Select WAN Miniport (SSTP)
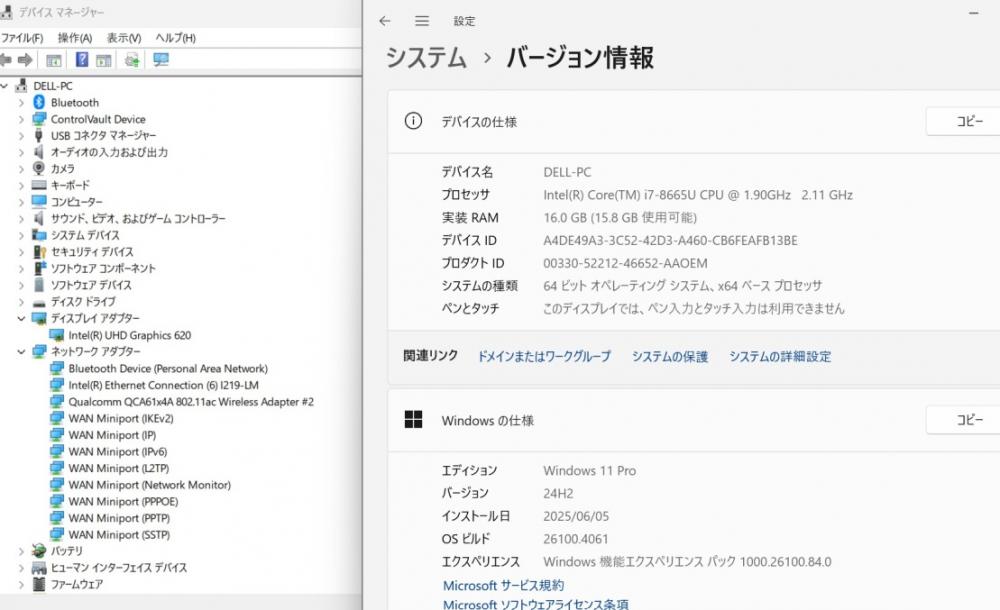The width and height of the screenshot is (1000, 610). pyautogui.click(x=119, y=534)
